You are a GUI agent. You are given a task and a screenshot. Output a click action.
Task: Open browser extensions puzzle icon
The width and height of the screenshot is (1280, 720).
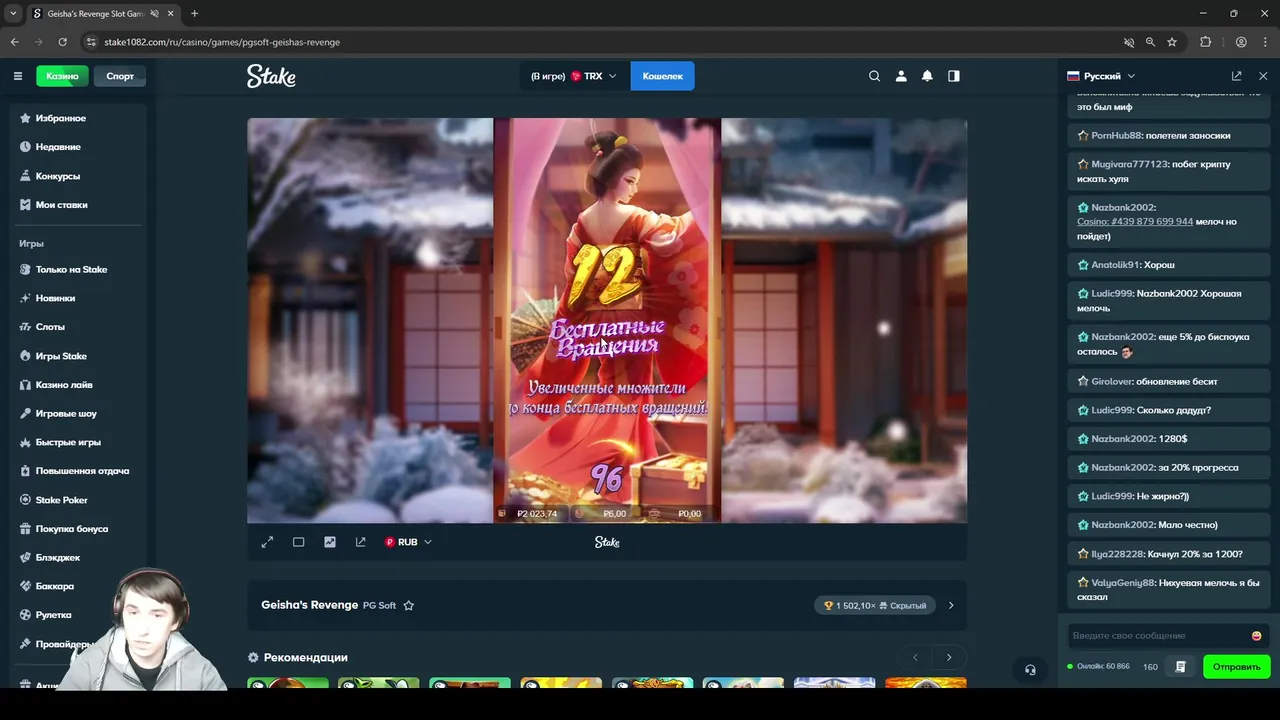(1205, 42)
